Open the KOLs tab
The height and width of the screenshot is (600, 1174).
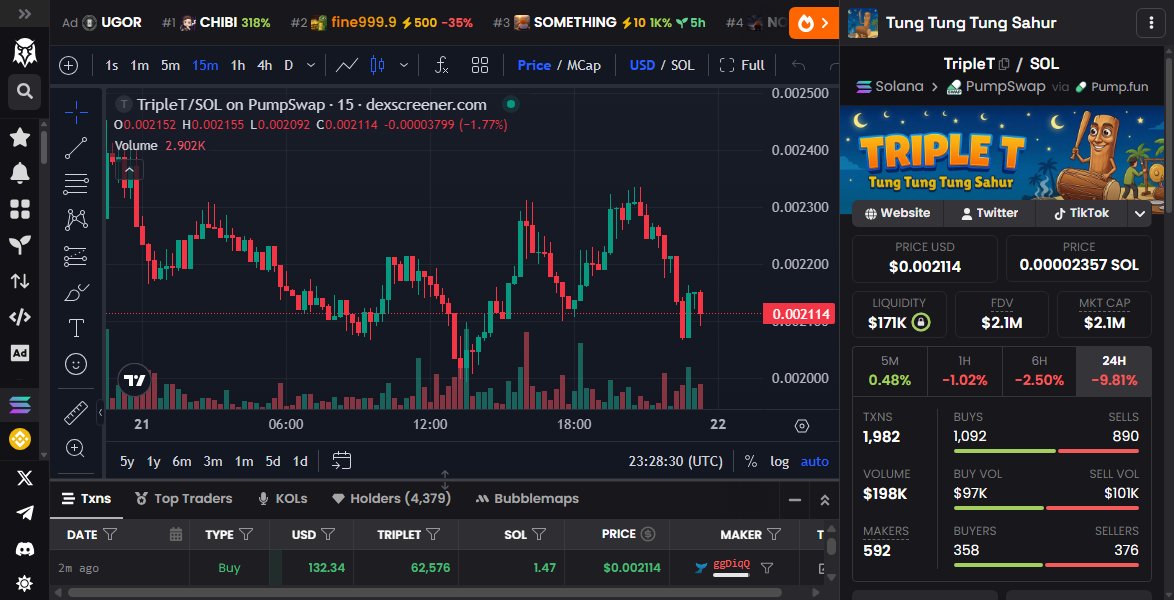(283, 499)
